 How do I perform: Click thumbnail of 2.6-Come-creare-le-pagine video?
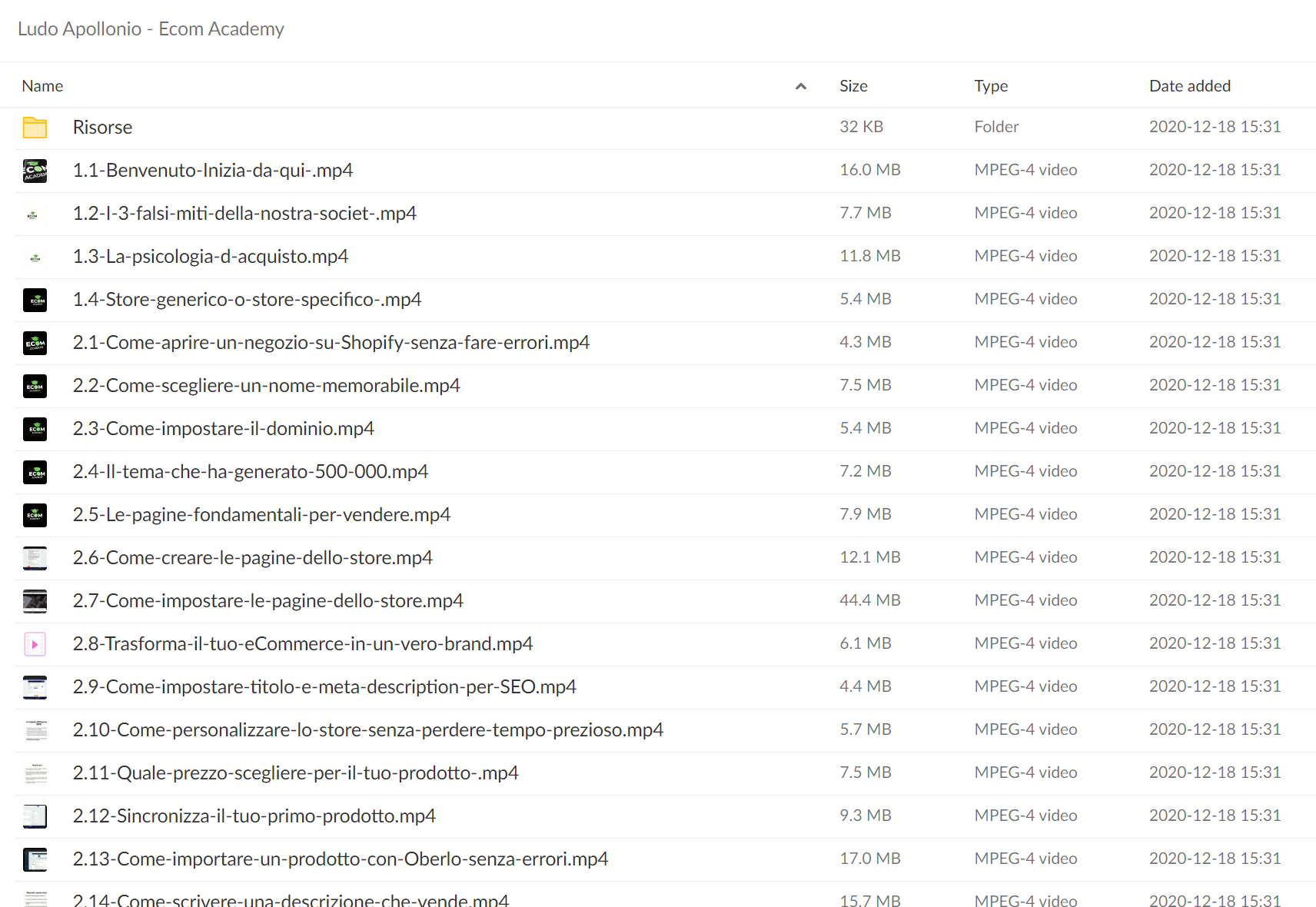coord(35,557)
